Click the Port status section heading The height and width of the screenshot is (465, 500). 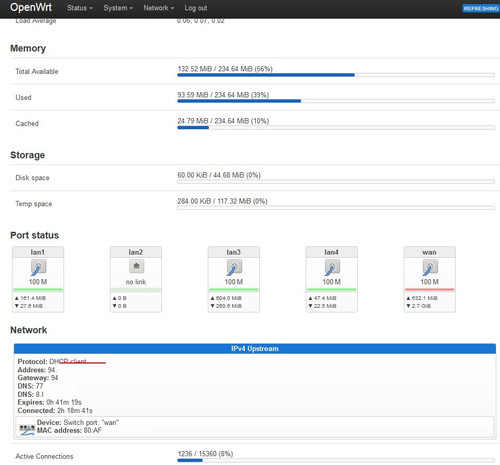click(x=35, y=235)
